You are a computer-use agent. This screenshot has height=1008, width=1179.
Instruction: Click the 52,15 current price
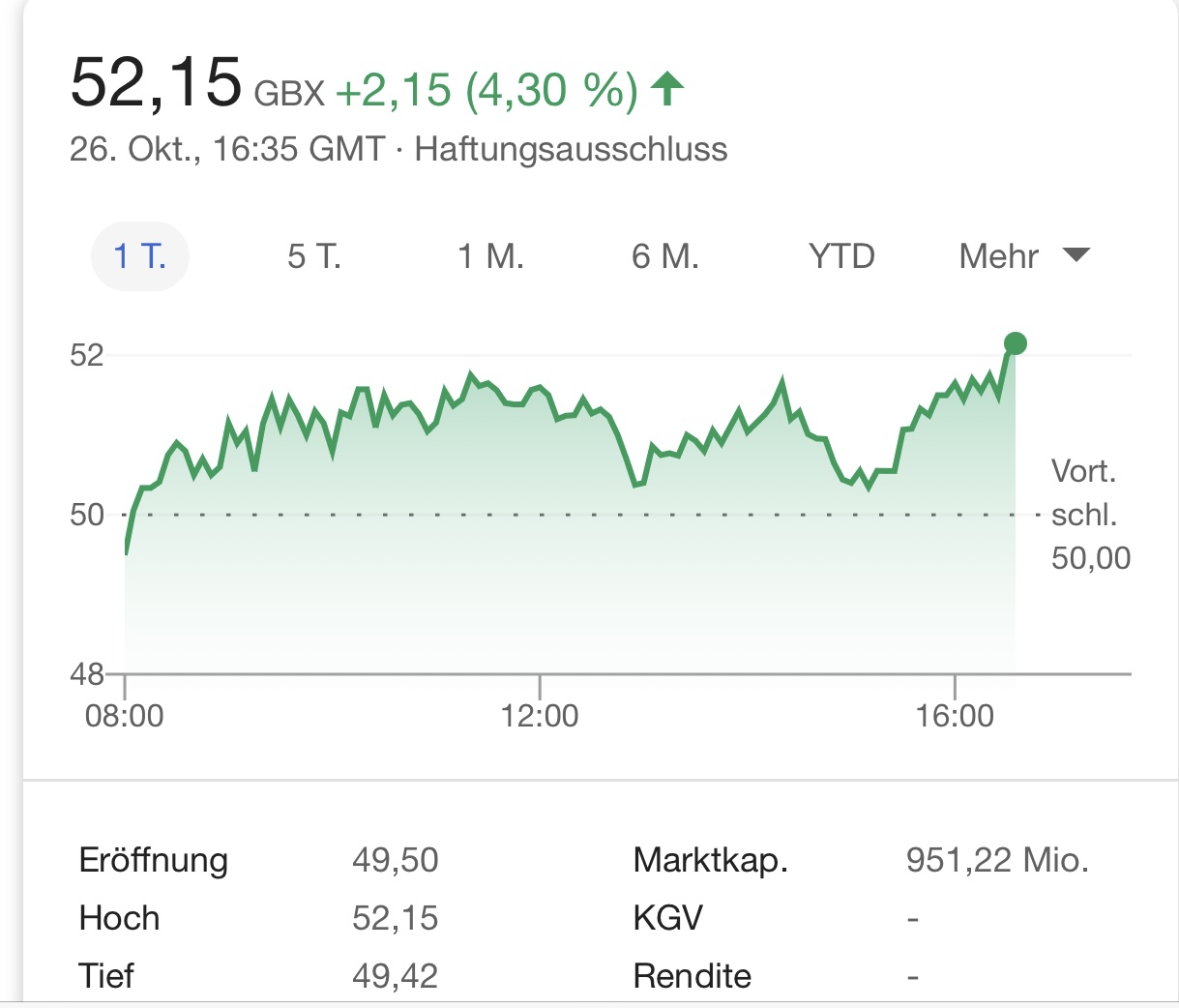[156, 82]
